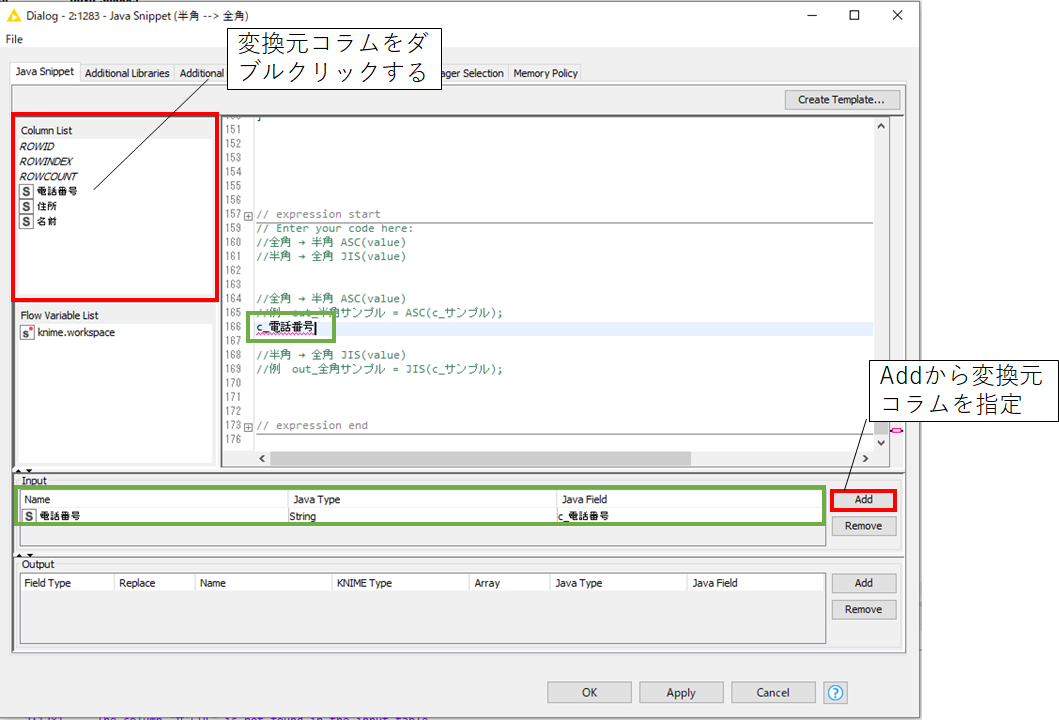
Task: Click the KNIME Type header in Output table
Action: point(400,583)
